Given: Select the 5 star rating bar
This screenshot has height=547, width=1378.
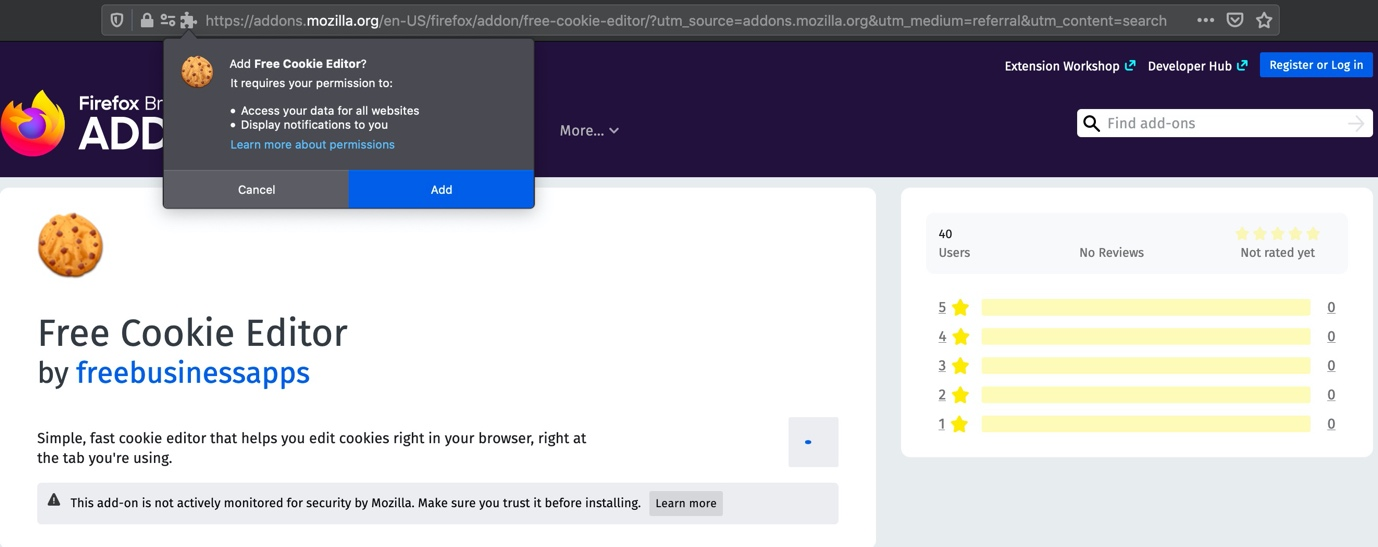Looking at the screenshot, I should click(1145, 307).
